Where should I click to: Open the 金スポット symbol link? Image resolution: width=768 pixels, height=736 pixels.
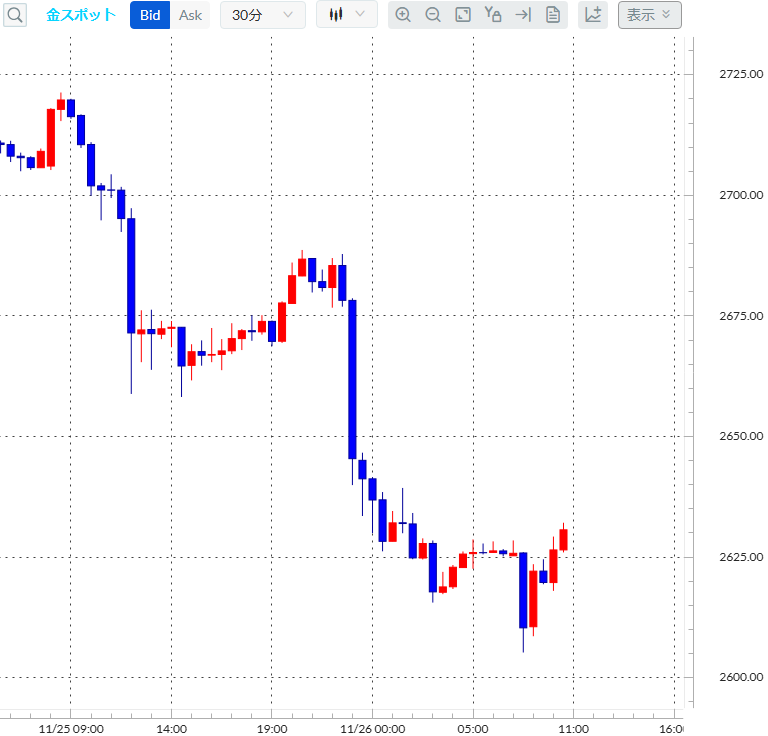tap(81, 15)
